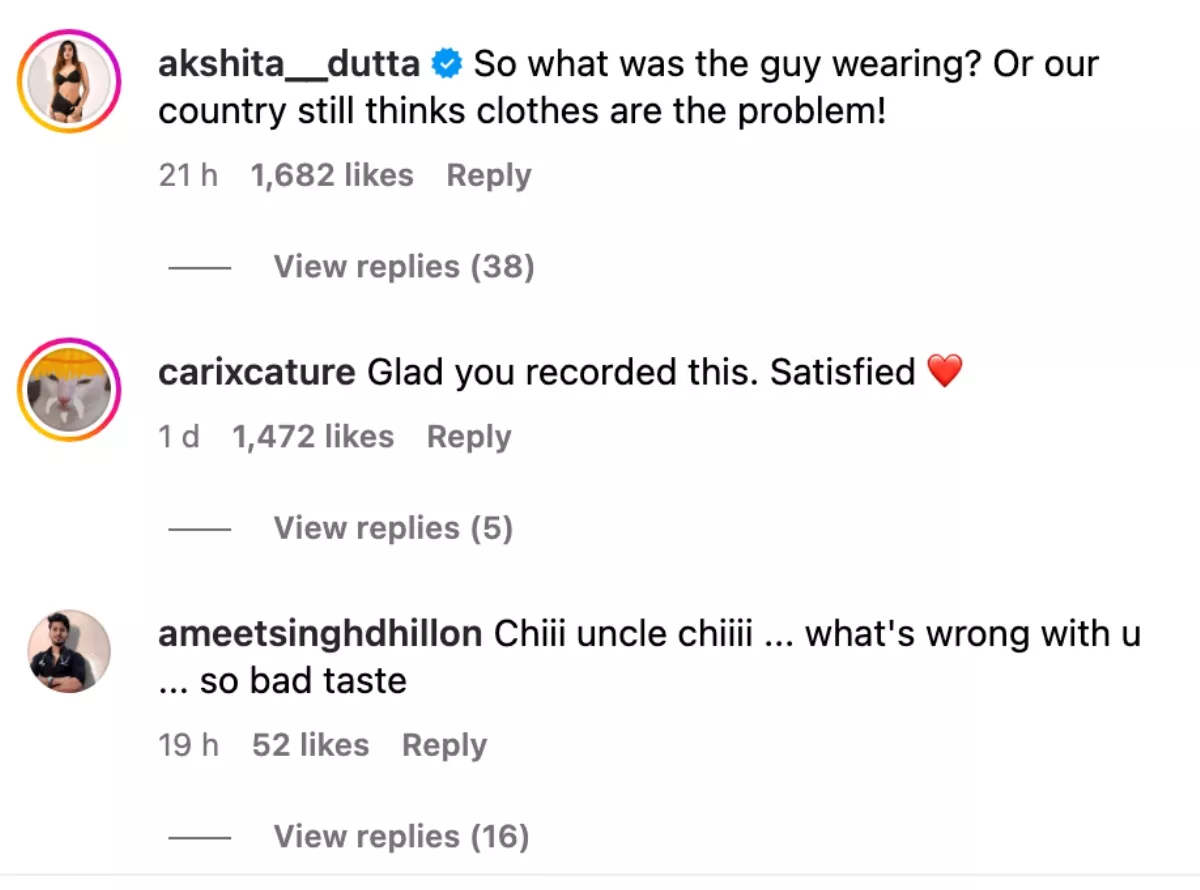
Task: Expand View replies (38)
Action: coord(403,267)
